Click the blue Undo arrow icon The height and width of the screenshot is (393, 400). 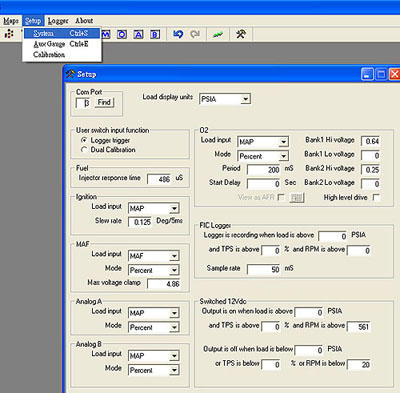(178, 34)
